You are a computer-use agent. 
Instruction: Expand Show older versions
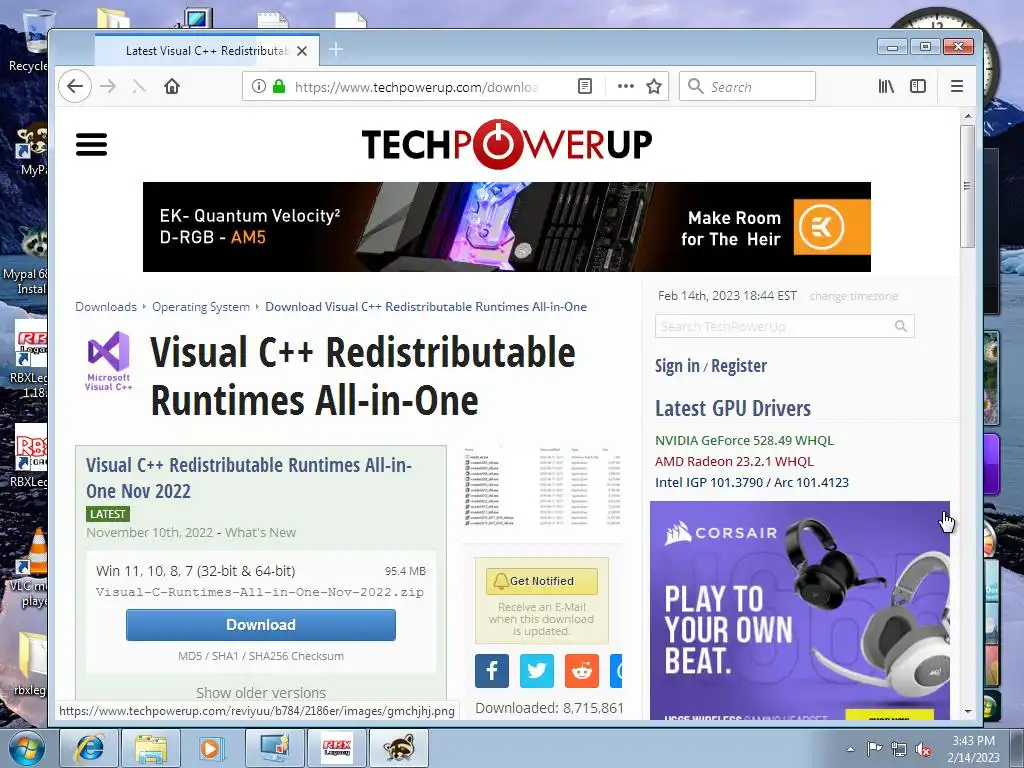[x=261, y=692]
